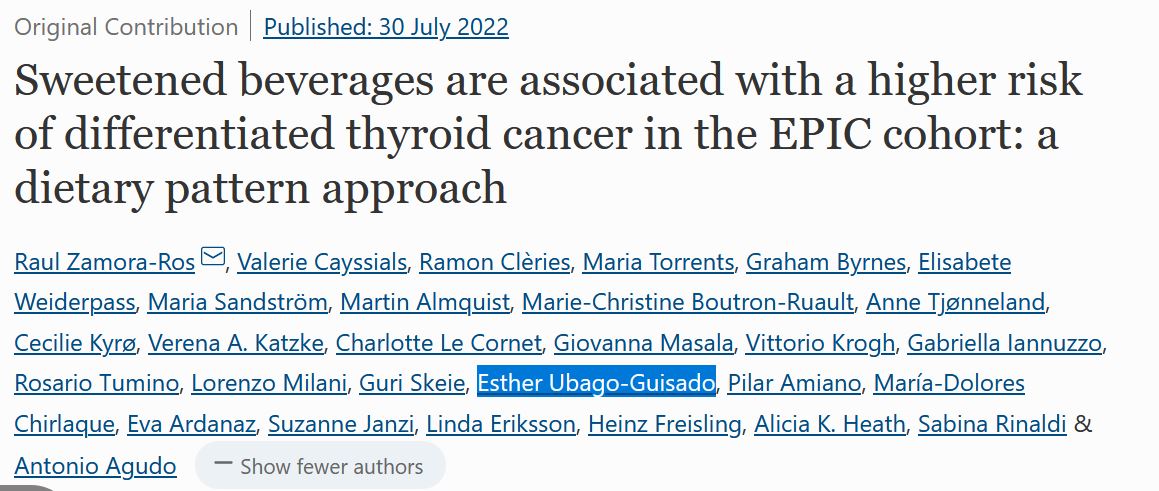Open Giovanna Masala author link
The height and width of the screenshot is (491, 1159).
pyautogui.click(x=643, y=343)
